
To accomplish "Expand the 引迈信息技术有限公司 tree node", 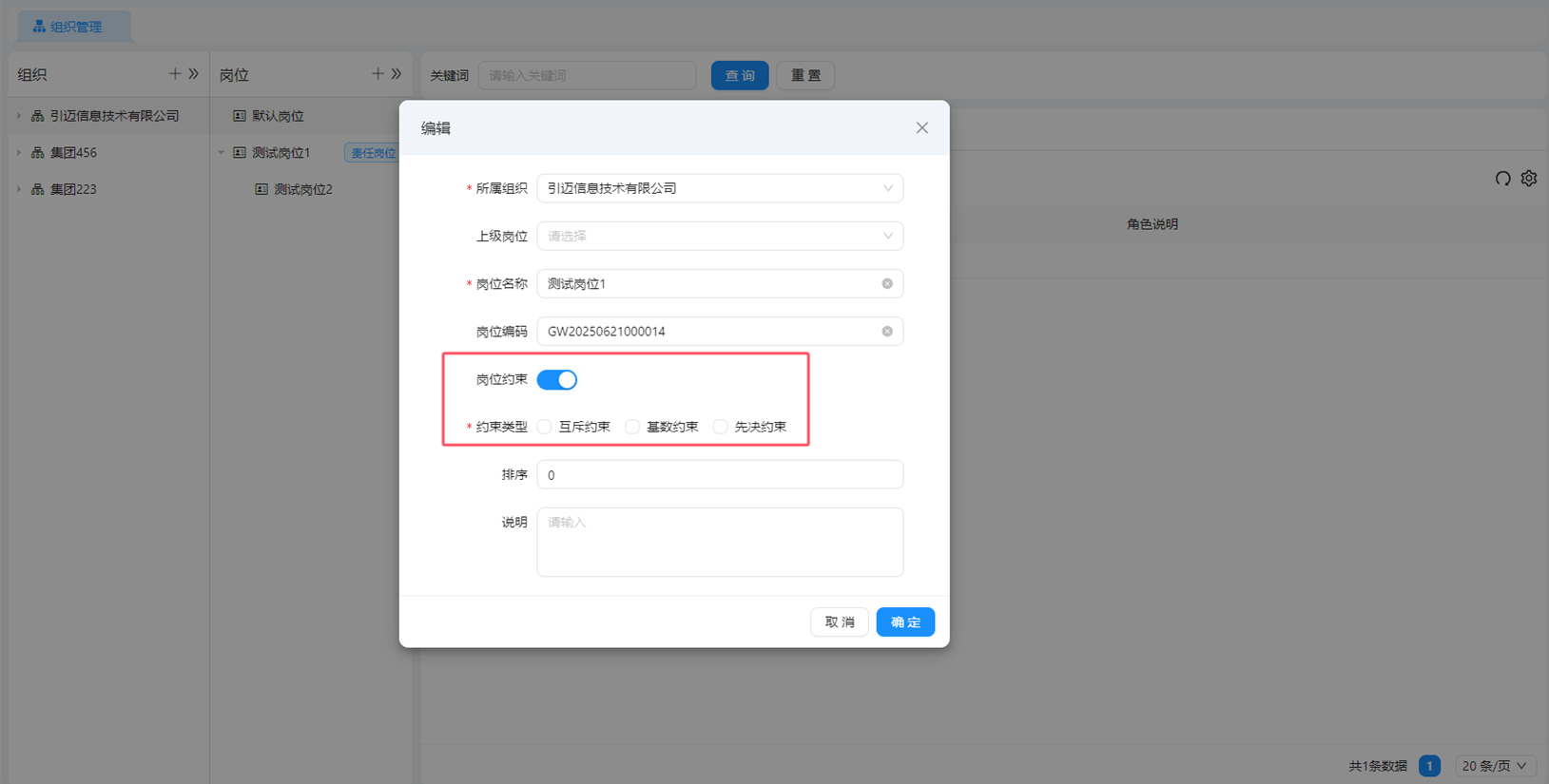I will [x=19, y=116].
